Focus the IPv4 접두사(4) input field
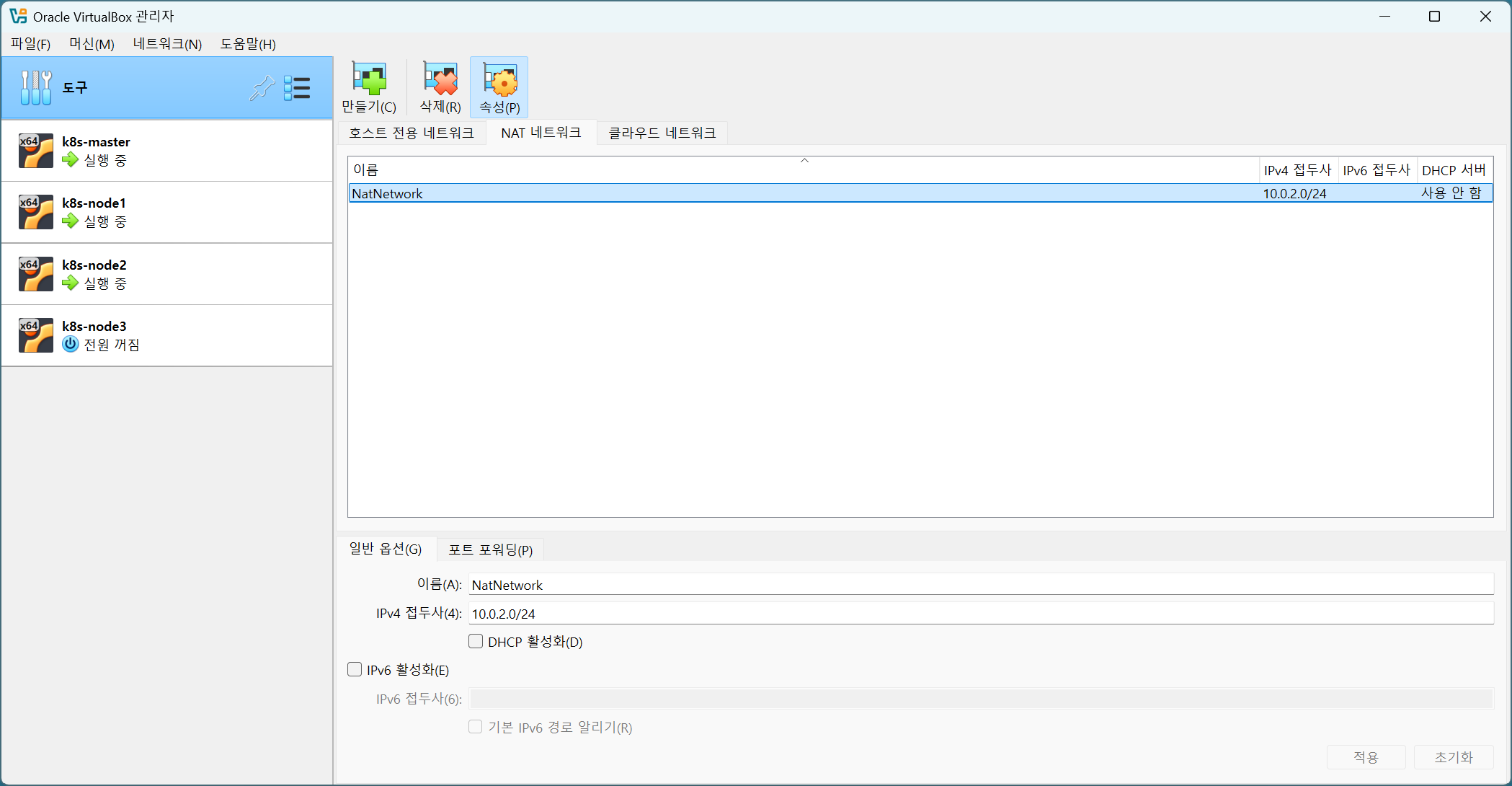 click(x=981, y=614)
